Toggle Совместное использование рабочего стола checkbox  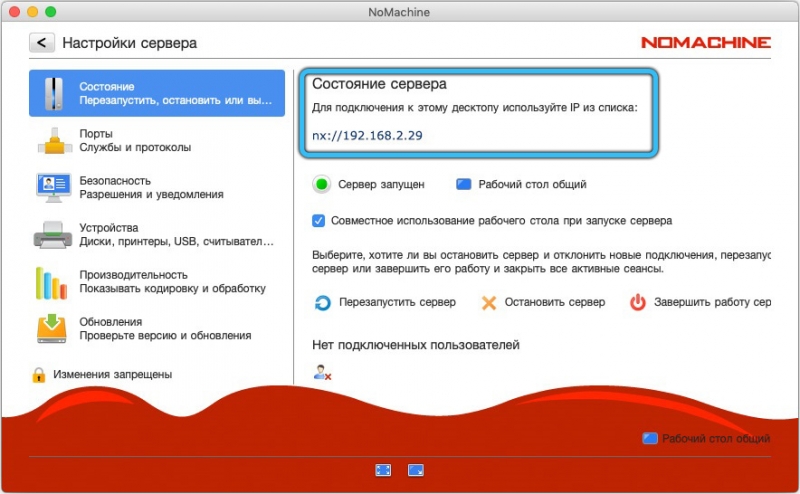pyautogui.click(x=318, y=221)
